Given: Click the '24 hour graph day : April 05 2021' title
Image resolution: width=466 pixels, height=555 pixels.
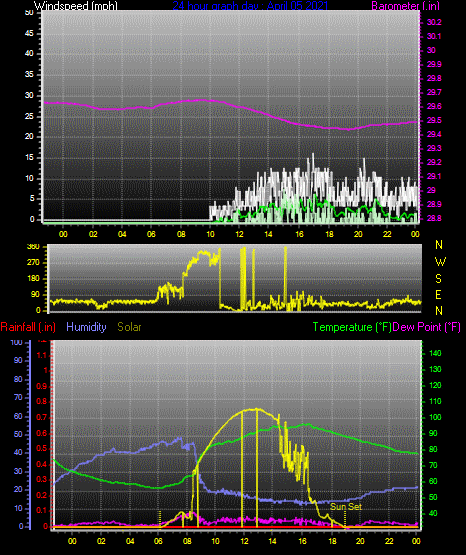Looking at the screenshot, I should (x=250, y=6).
